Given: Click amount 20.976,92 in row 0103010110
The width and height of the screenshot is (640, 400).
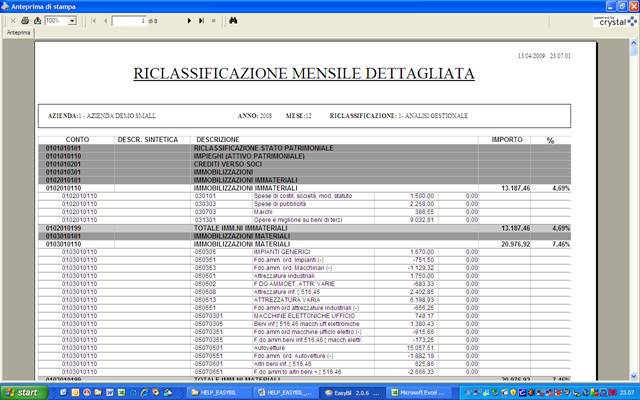Looking at the screenshot, I should coord(516,244).
